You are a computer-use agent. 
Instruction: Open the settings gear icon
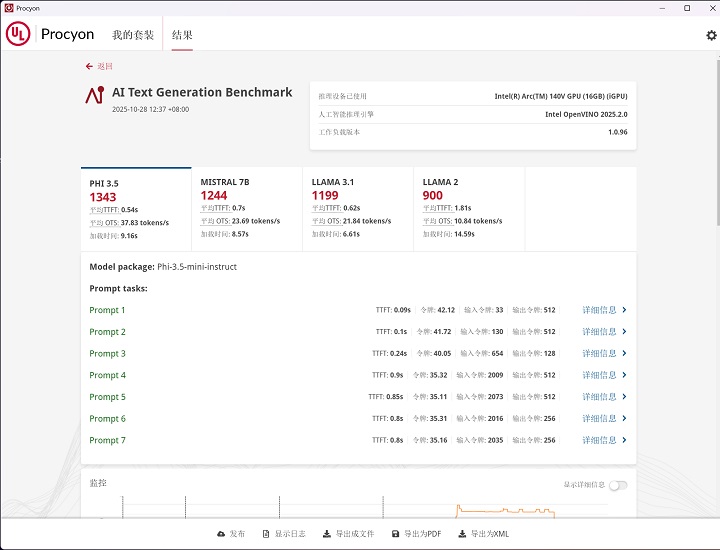click(711, 35)
